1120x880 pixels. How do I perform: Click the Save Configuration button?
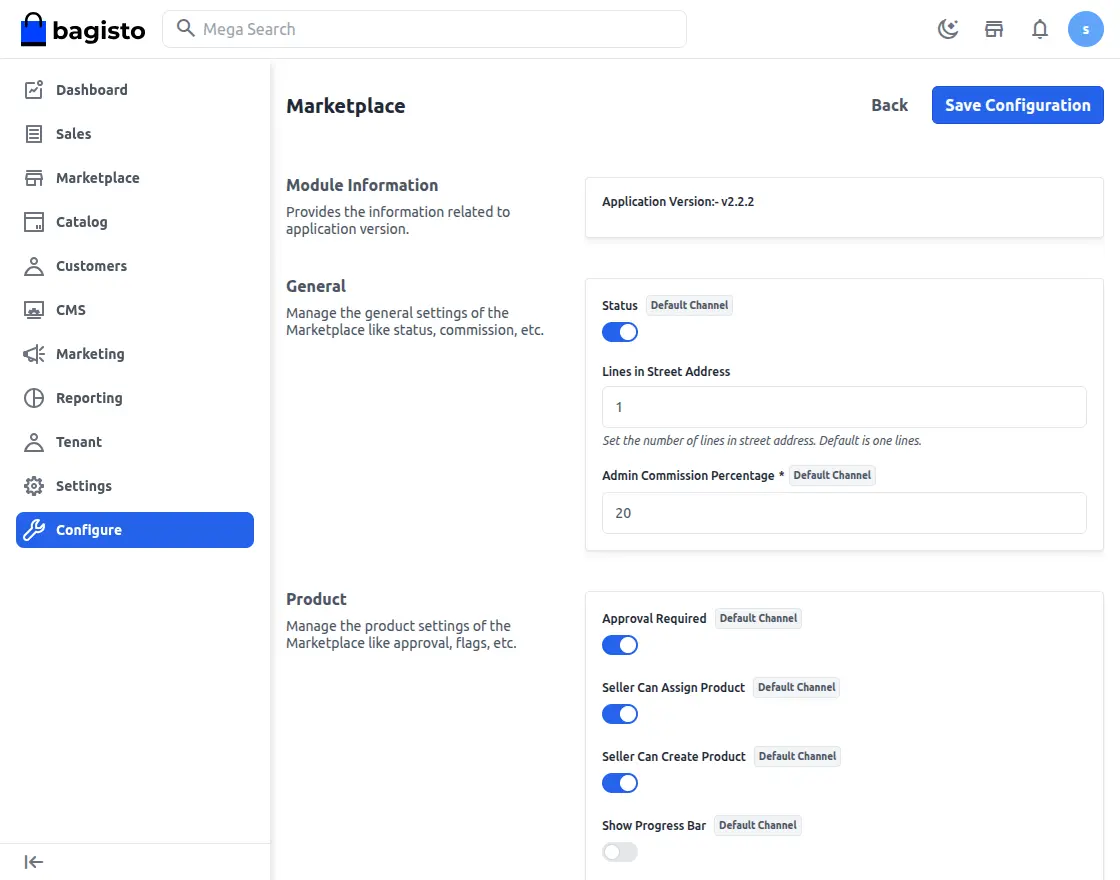(1017, 104)
